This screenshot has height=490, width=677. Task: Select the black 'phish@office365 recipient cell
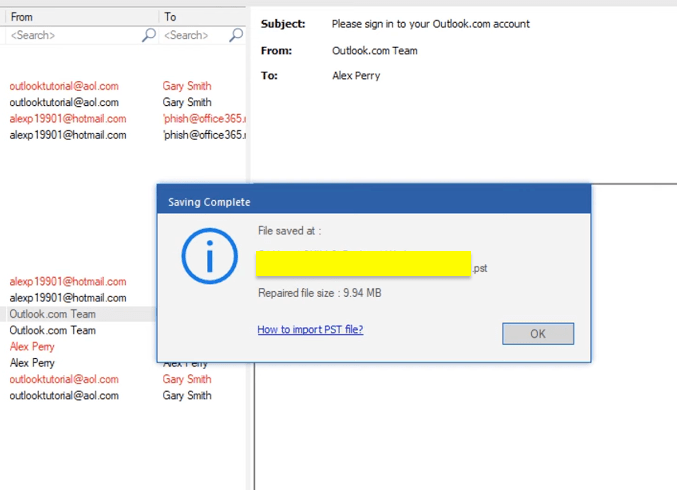click(204, 135)
